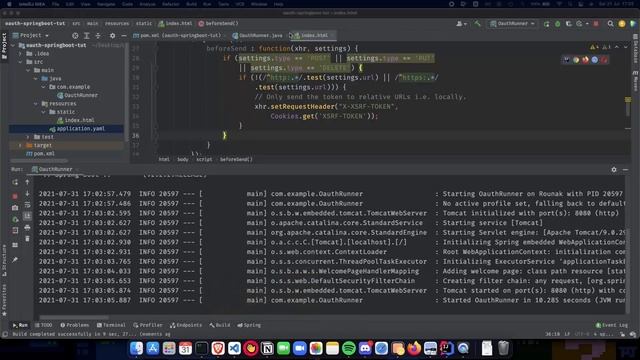Go to next highlighted problem arrow
640x360 pixels.
point(625,47)
